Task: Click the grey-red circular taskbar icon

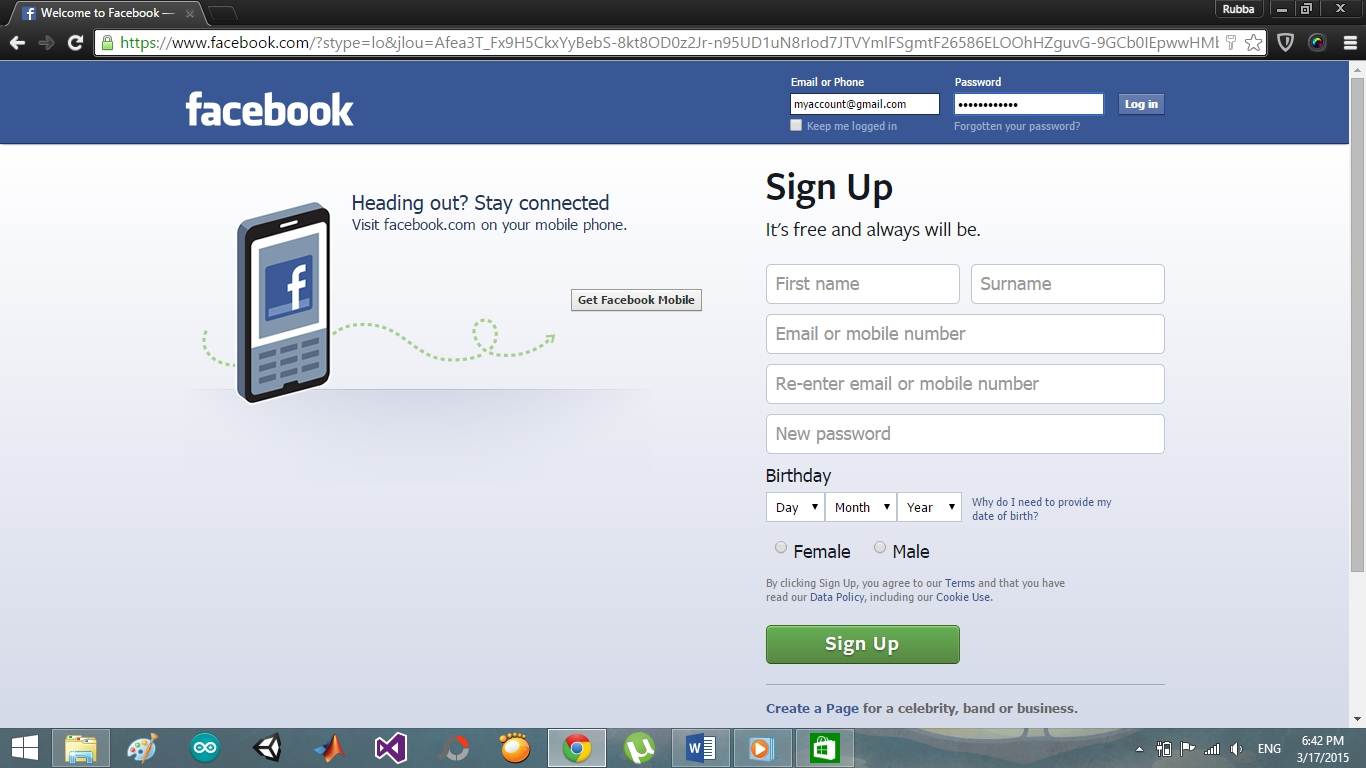Action: coord(453,748)
